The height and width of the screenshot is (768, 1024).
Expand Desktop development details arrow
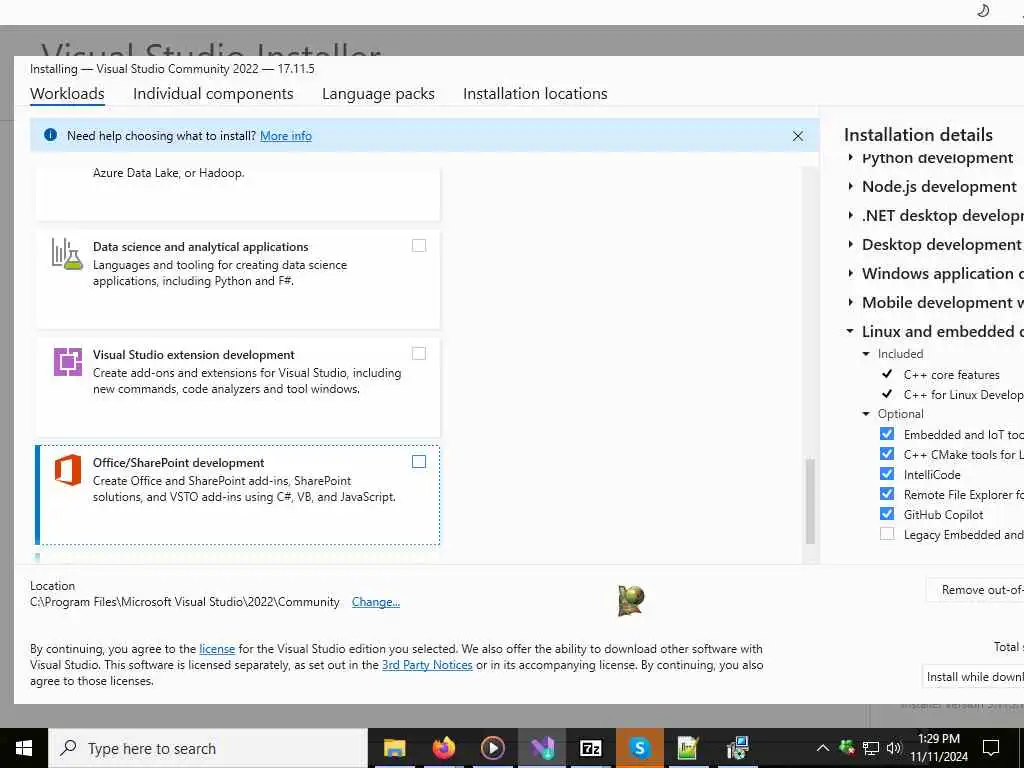tap(850, 244)
